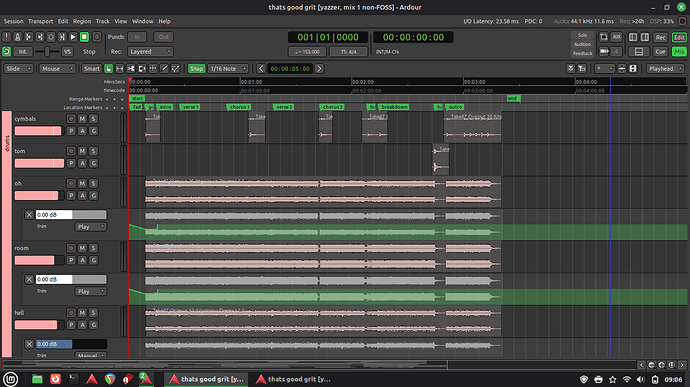Start playback with the play icon
This screenshot has height=387, width=690.
click(x=73, y=37)
